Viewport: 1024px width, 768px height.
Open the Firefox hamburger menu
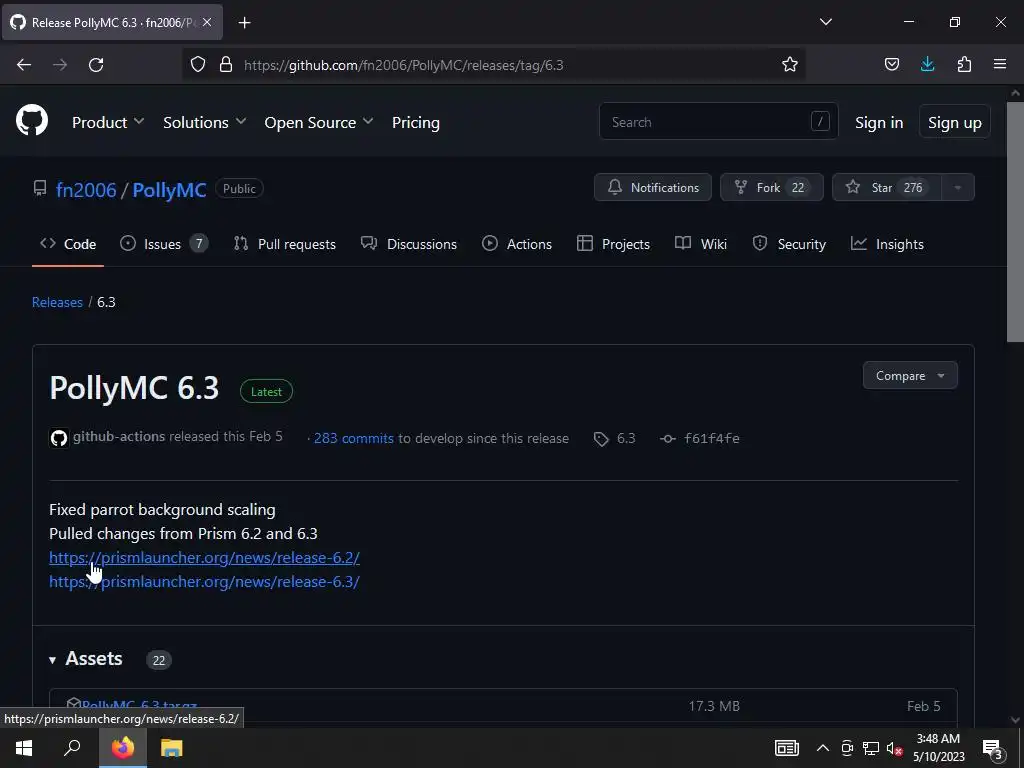[1000, 65]
